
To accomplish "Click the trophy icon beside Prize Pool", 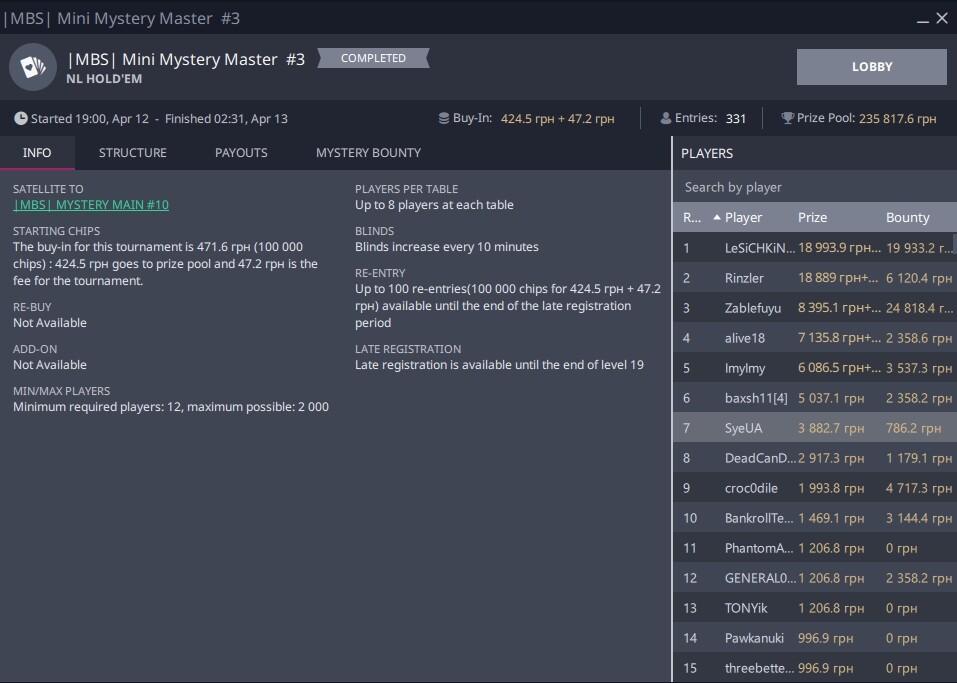I will pos(787,118).
